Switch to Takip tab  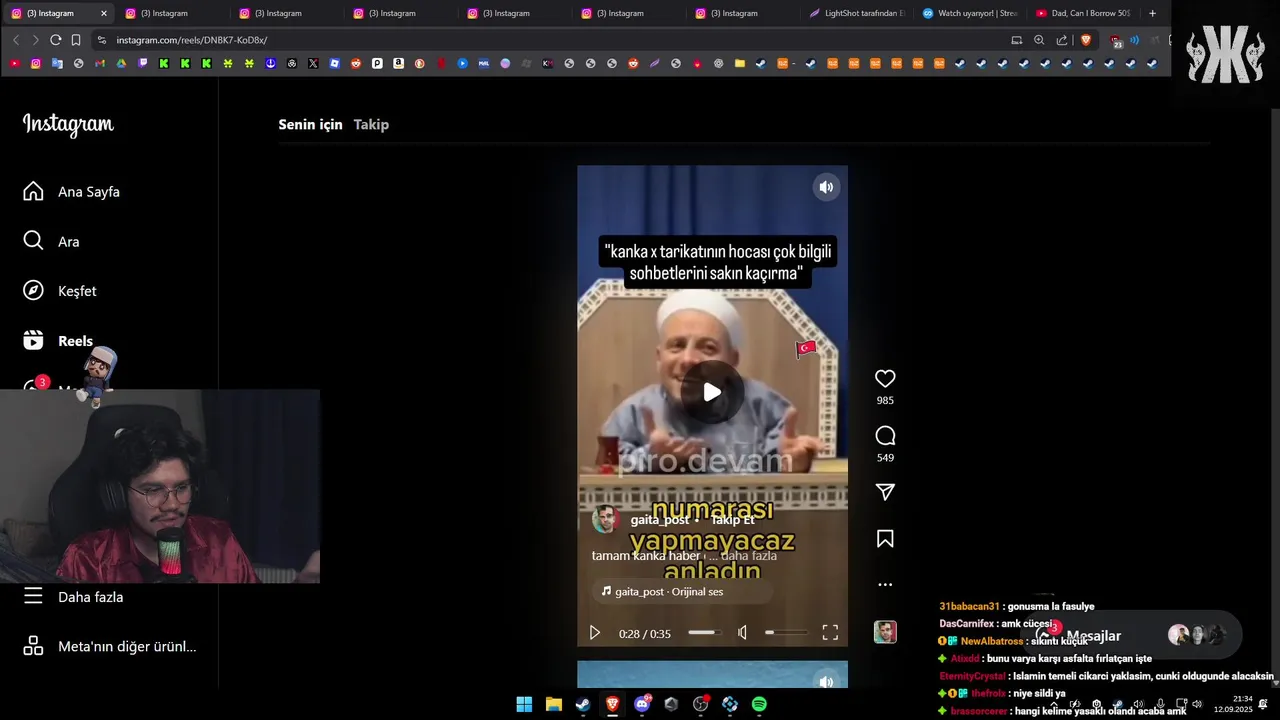pyautogui.click(x=371, y=124)
